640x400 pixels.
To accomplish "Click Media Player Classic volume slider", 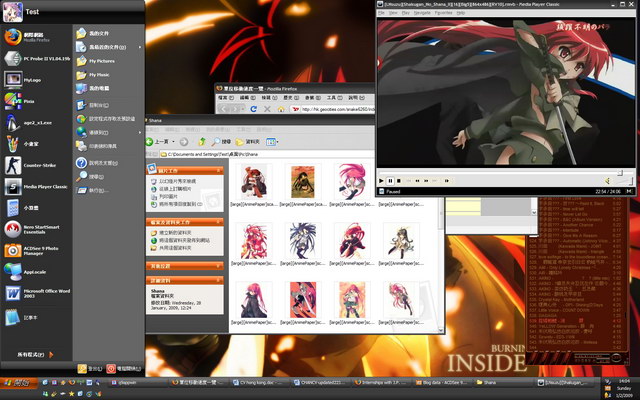I will click(x=624, y=181).
